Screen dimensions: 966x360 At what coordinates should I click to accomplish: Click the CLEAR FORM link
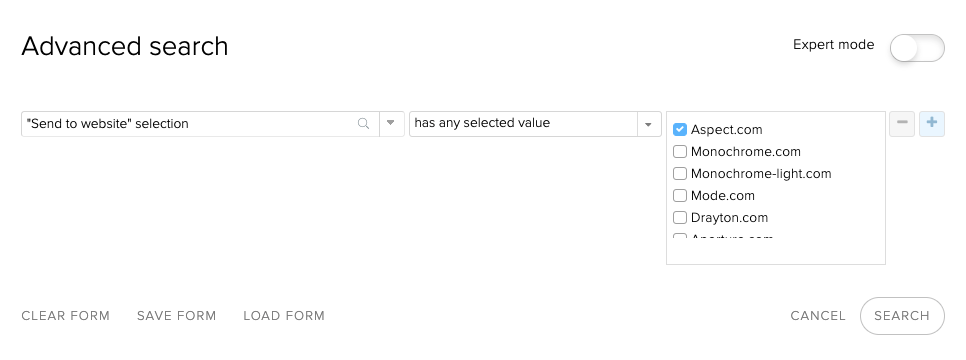[65, 316]
